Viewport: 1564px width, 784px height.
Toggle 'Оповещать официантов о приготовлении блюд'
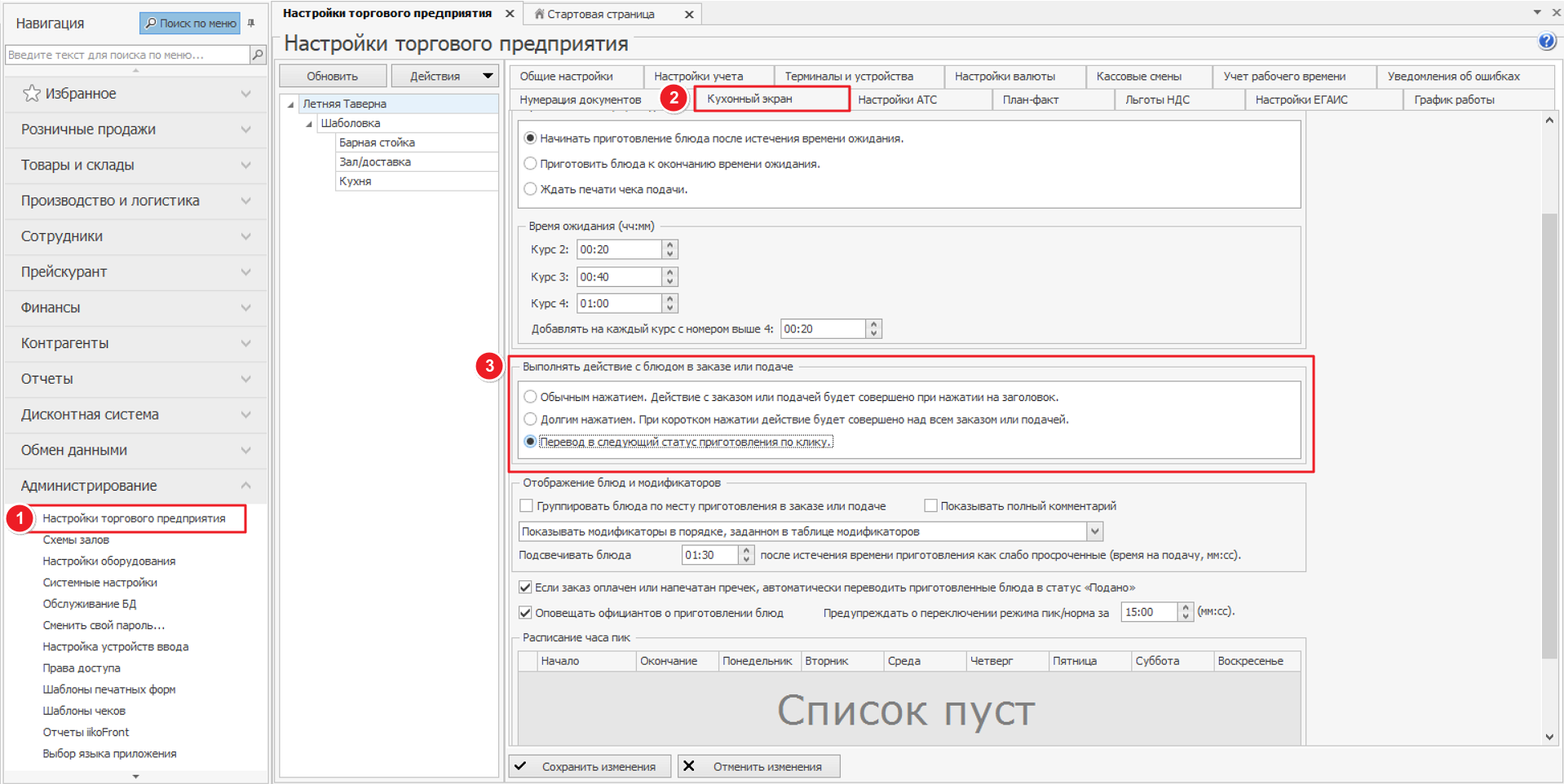(526, 613)
